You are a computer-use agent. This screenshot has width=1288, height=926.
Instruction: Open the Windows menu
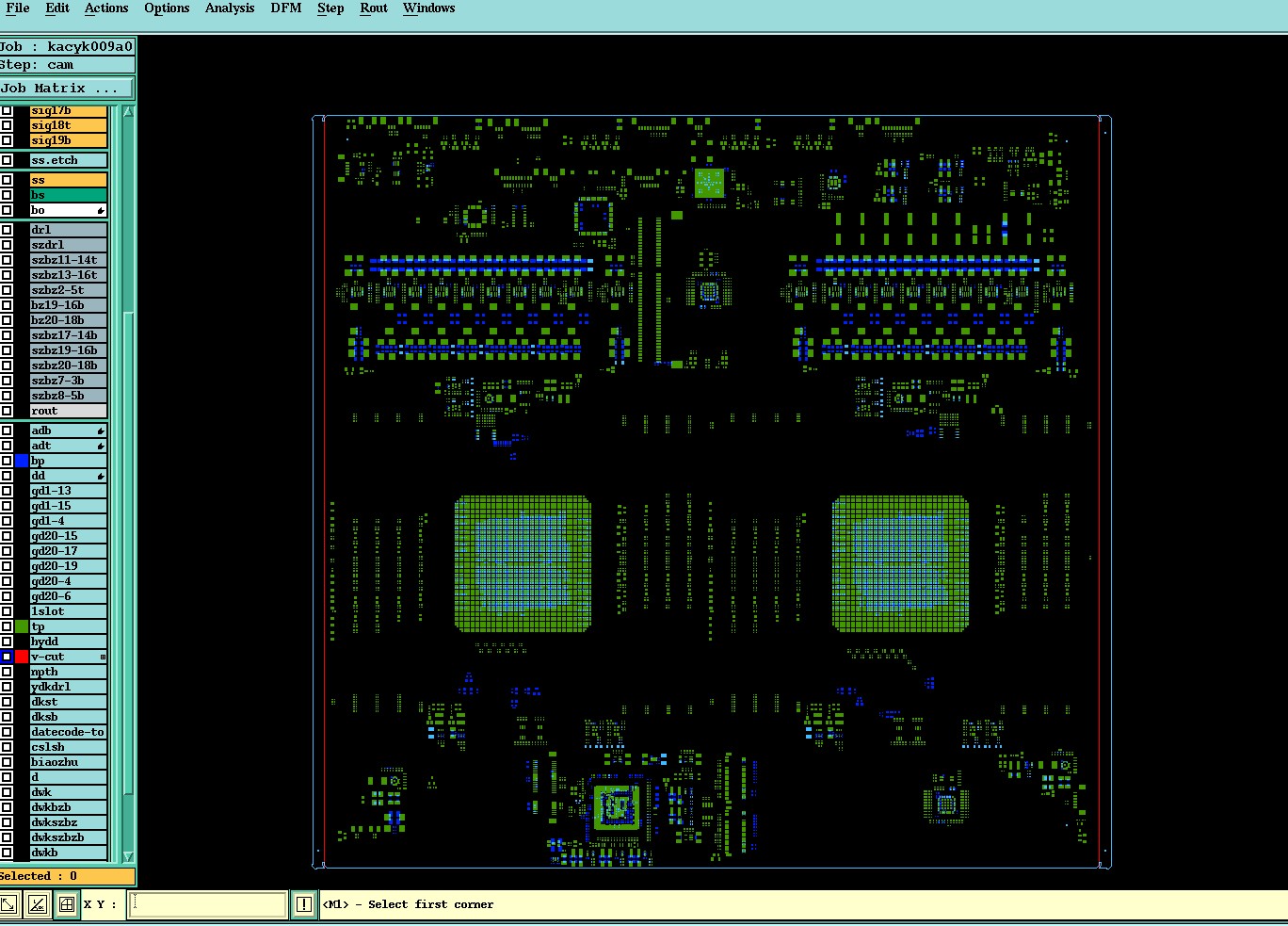pos(428,8)
